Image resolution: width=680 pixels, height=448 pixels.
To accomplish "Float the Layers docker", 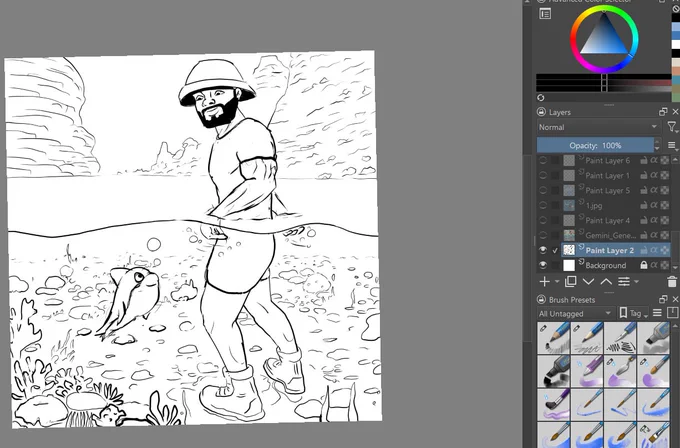I will [663, 112].
